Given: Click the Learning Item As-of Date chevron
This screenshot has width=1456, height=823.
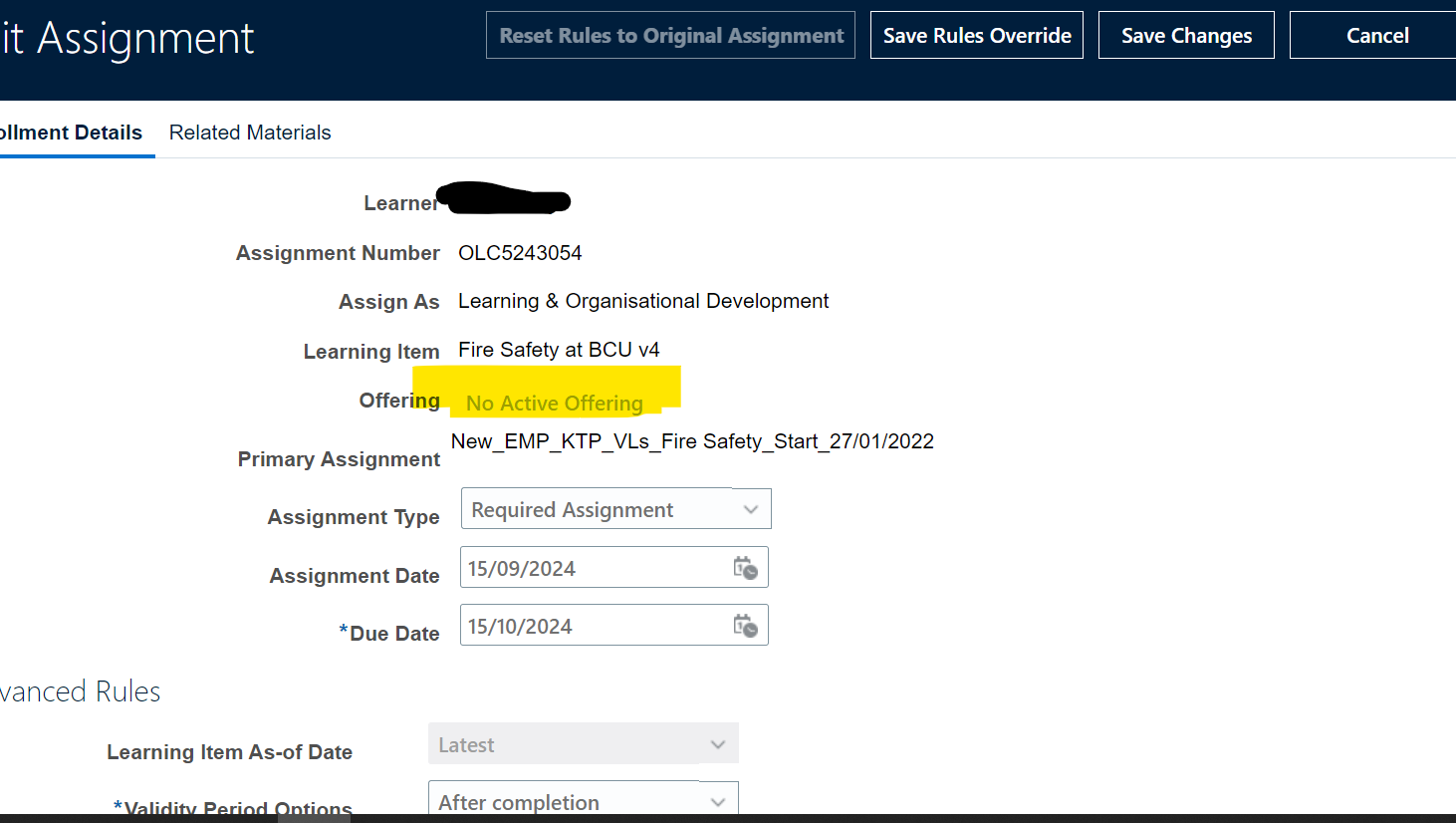Looking at the screenshot, I should point(718,743).
